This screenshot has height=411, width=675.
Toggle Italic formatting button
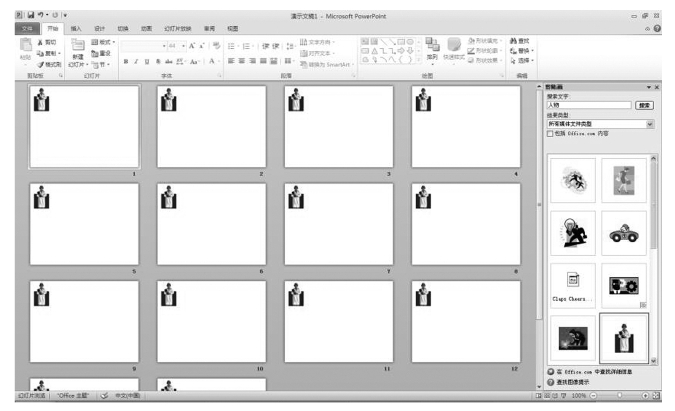136,62
